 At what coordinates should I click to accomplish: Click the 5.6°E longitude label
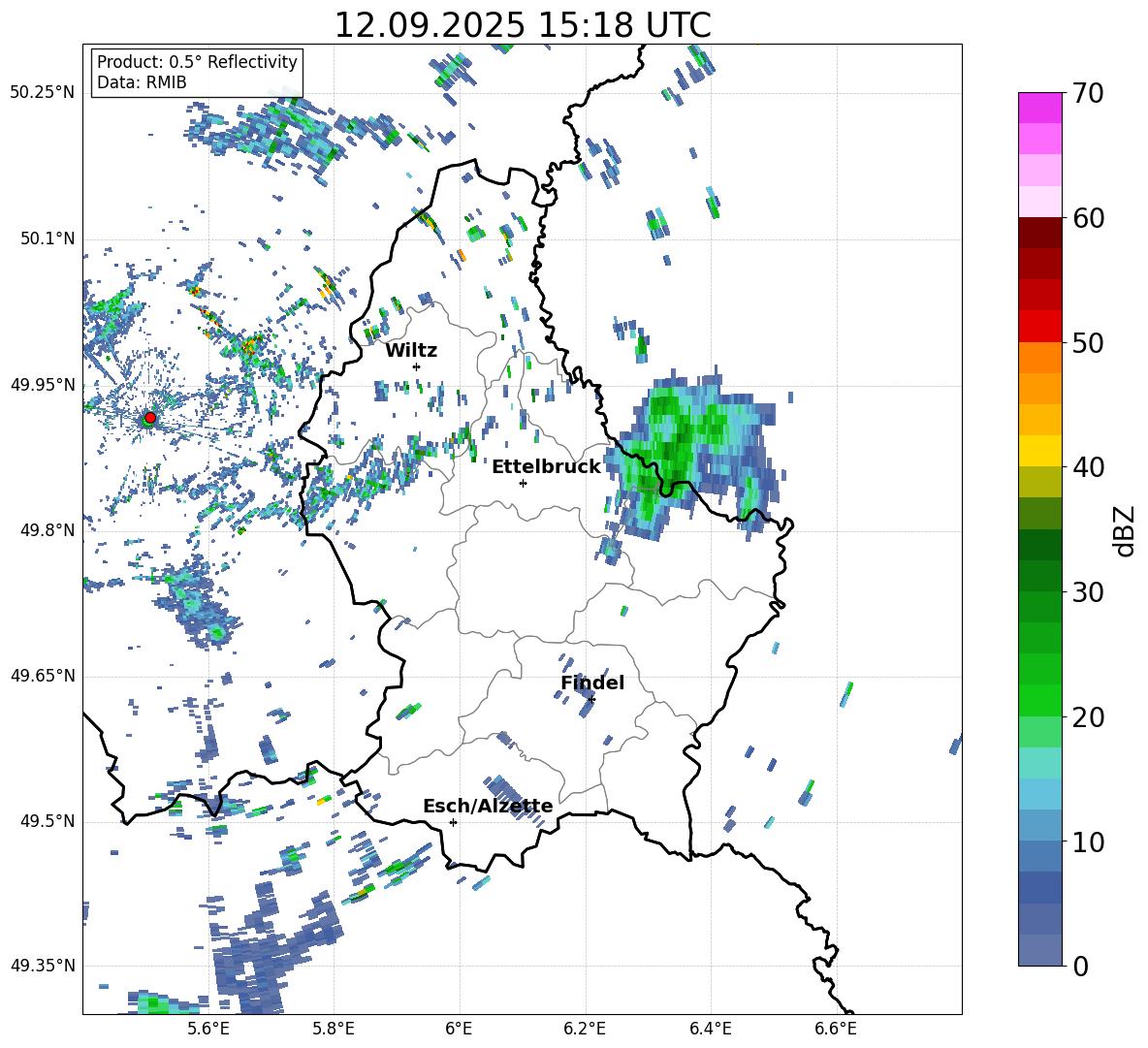(x=208, y=1029)
